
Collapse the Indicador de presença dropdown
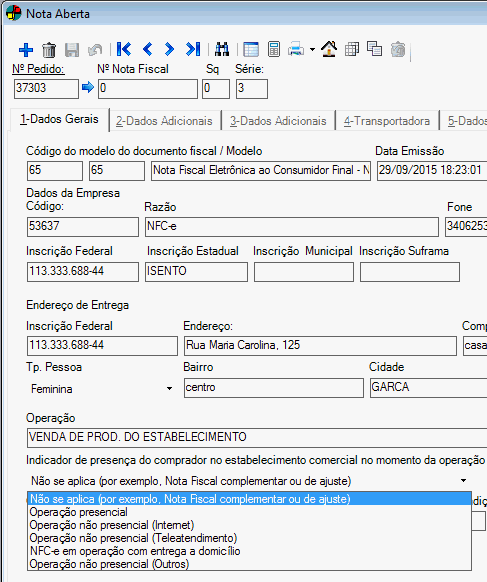click(x=463, y=481)
